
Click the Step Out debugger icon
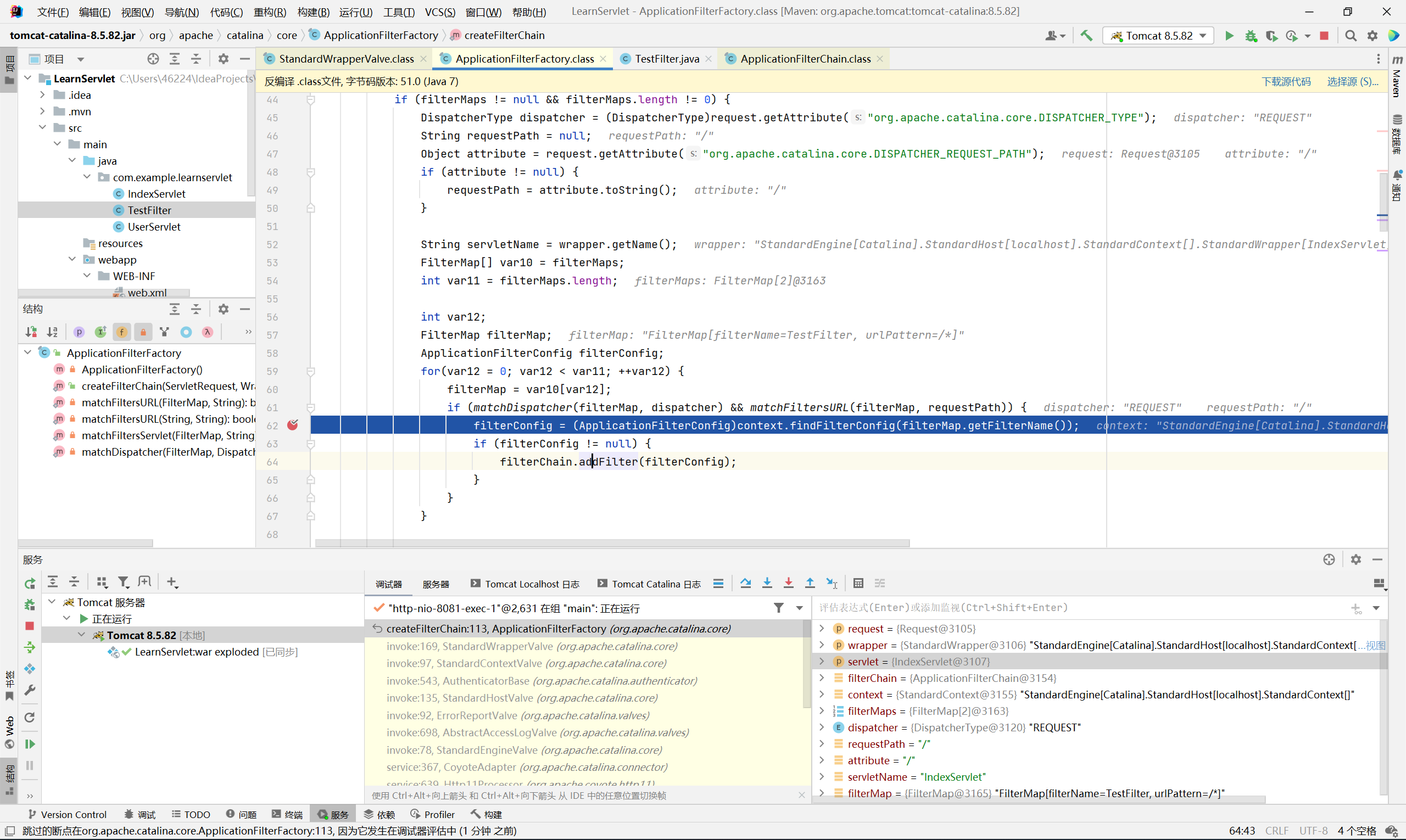[x=810, y=583]
